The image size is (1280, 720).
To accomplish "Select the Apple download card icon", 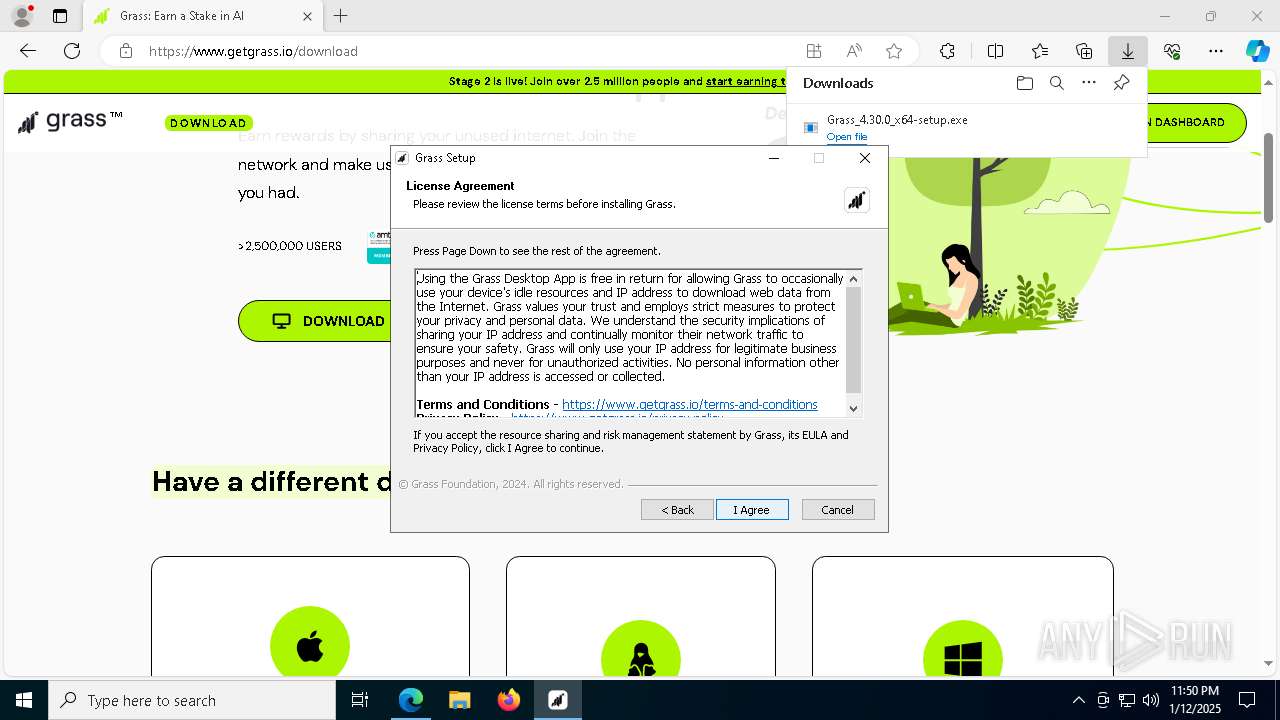I will (310, 646).
